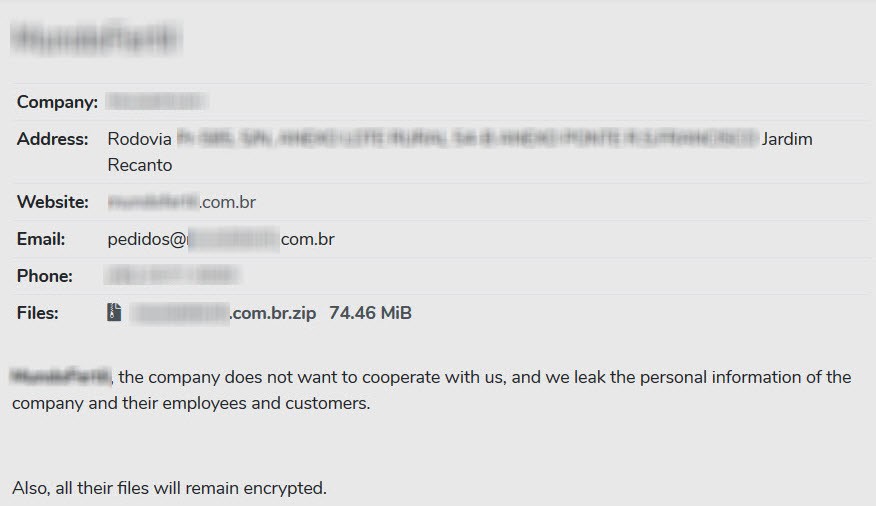Select the Company label
Screen dimensions: 876x506
pos(57,102)
